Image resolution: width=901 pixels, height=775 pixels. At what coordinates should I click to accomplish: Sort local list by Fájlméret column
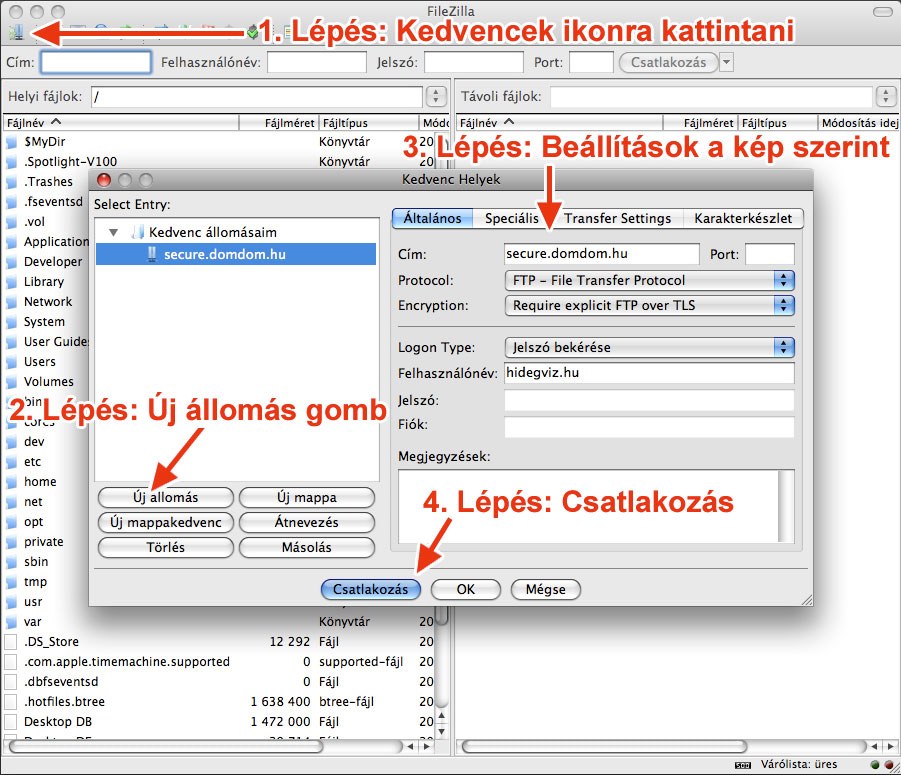coord(279,123)
